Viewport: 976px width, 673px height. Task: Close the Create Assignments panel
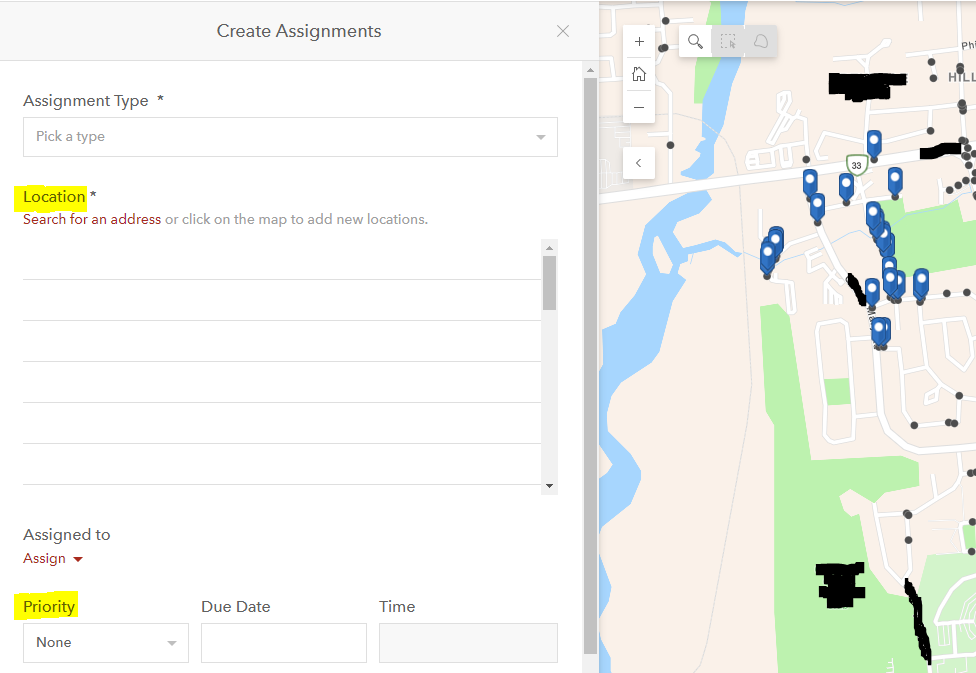click(x=562, y=31)
